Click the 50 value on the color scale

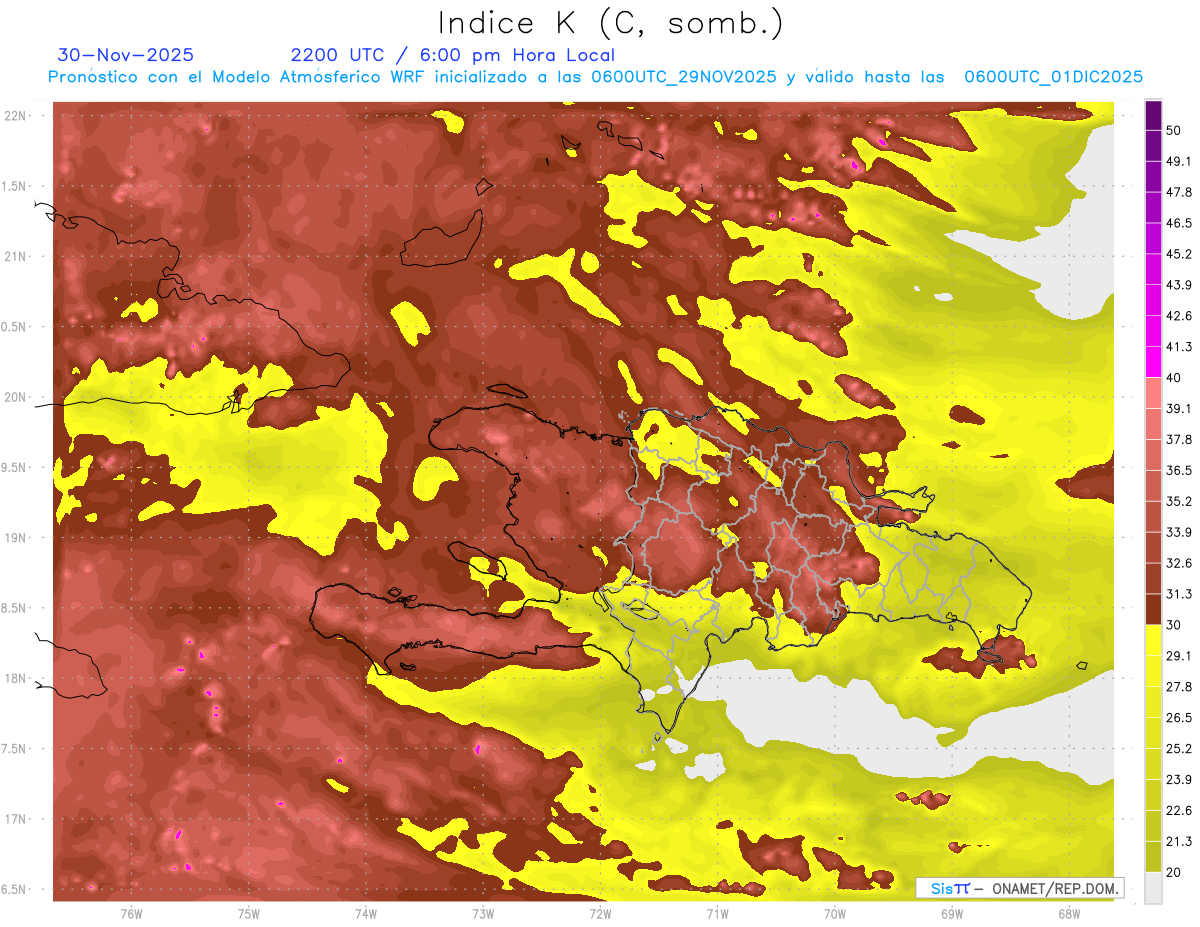tap(1175, 132)
